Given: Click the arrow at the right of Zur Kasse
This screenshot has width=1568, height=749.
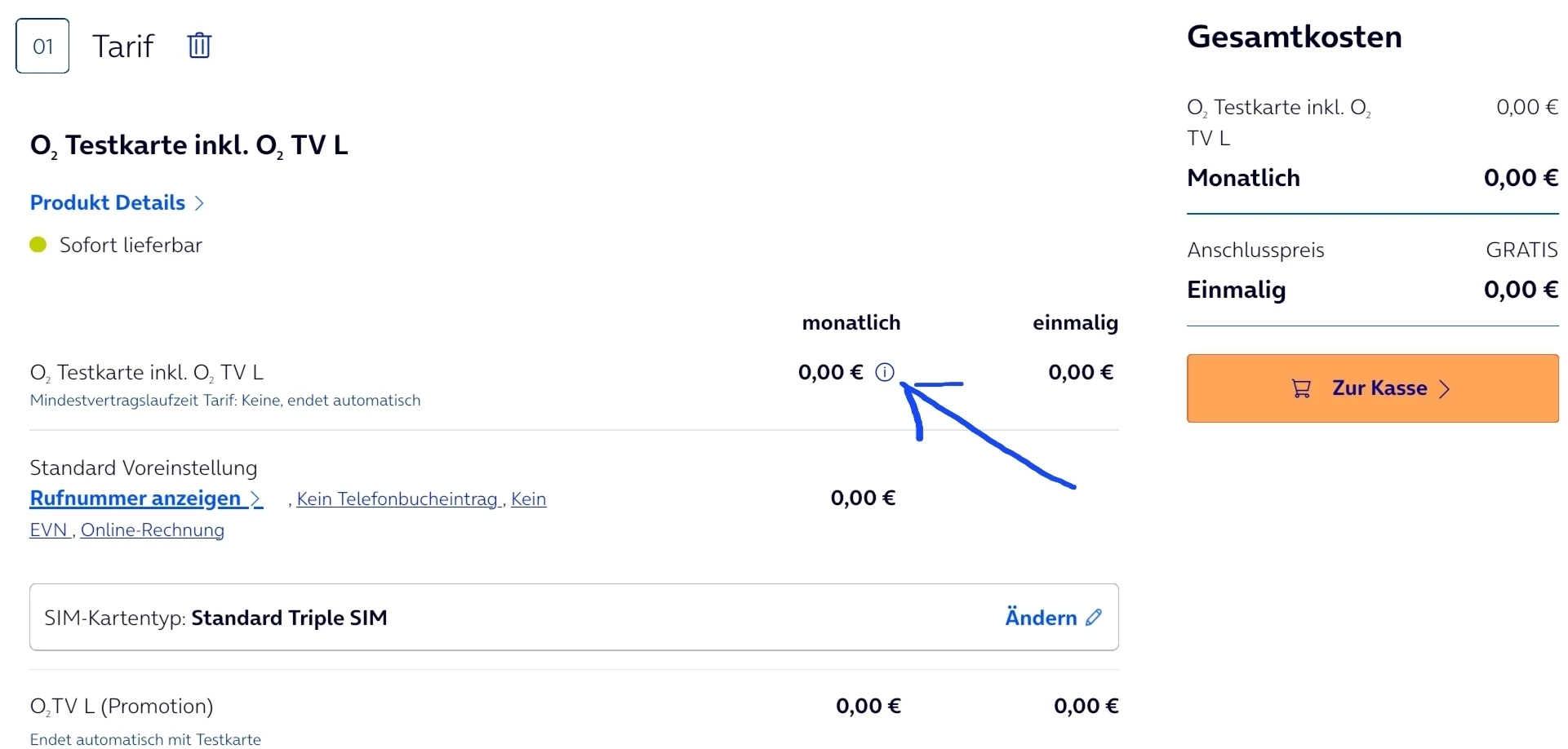Looking at the screenshot, I should click(1445, 389).
